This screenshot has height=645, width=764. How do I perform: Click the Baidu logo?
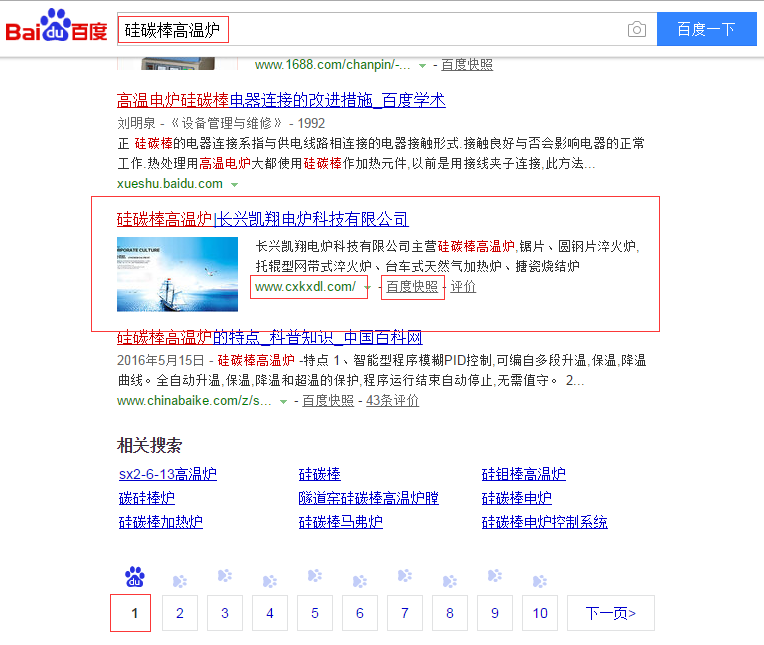pyautogui.click(x=57, y=29)
